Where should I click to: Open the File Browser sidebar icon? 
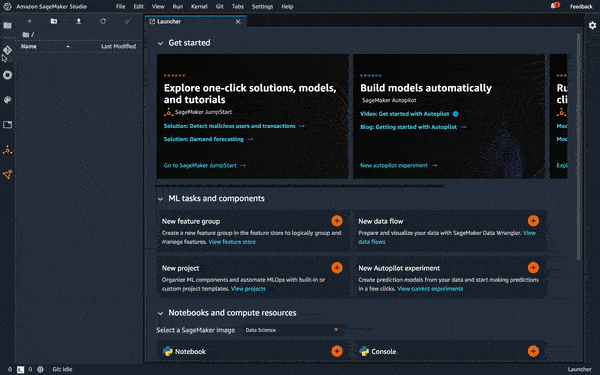(x=7, y=25)
